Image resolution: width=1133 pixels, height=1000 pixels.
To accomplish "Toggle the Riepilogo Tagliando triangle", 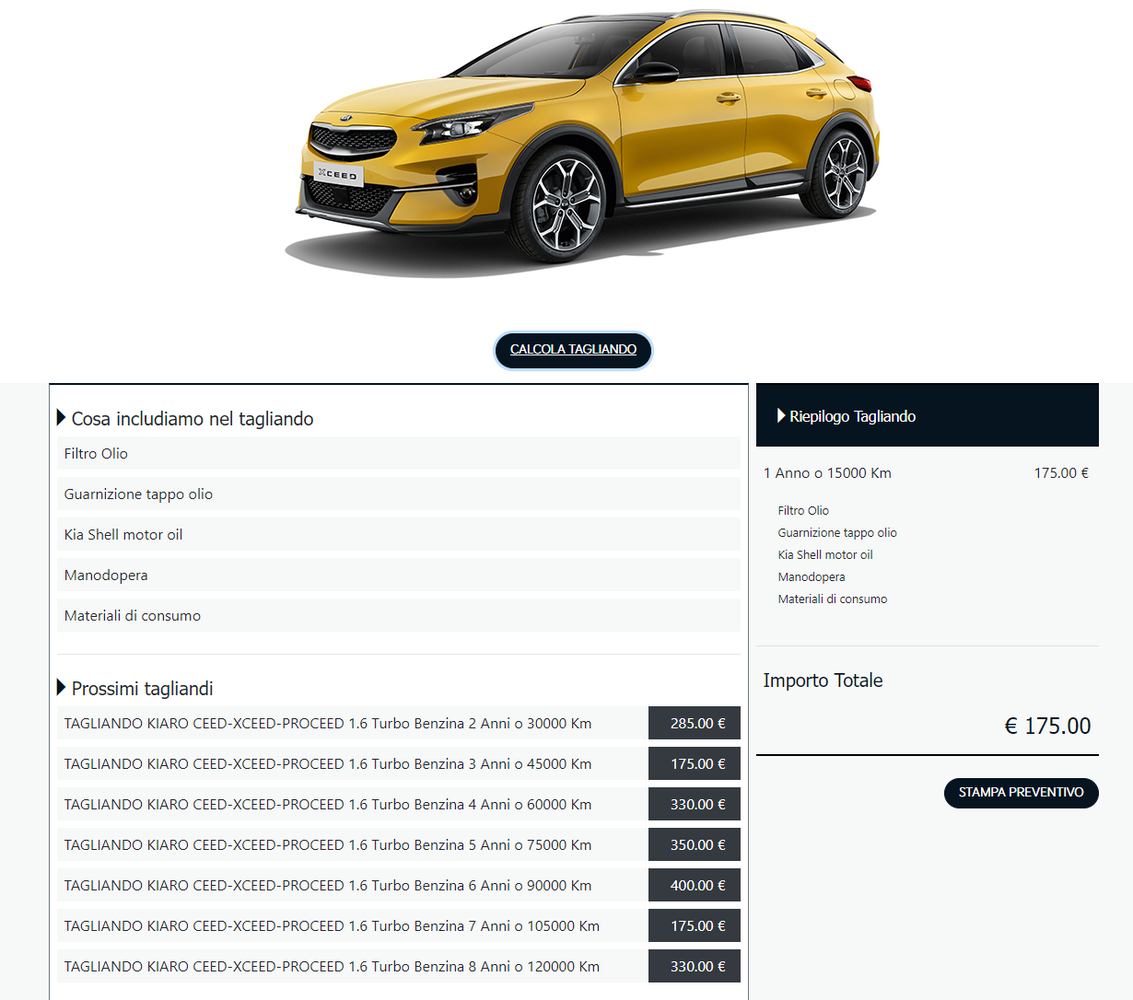I will [781, 415].
